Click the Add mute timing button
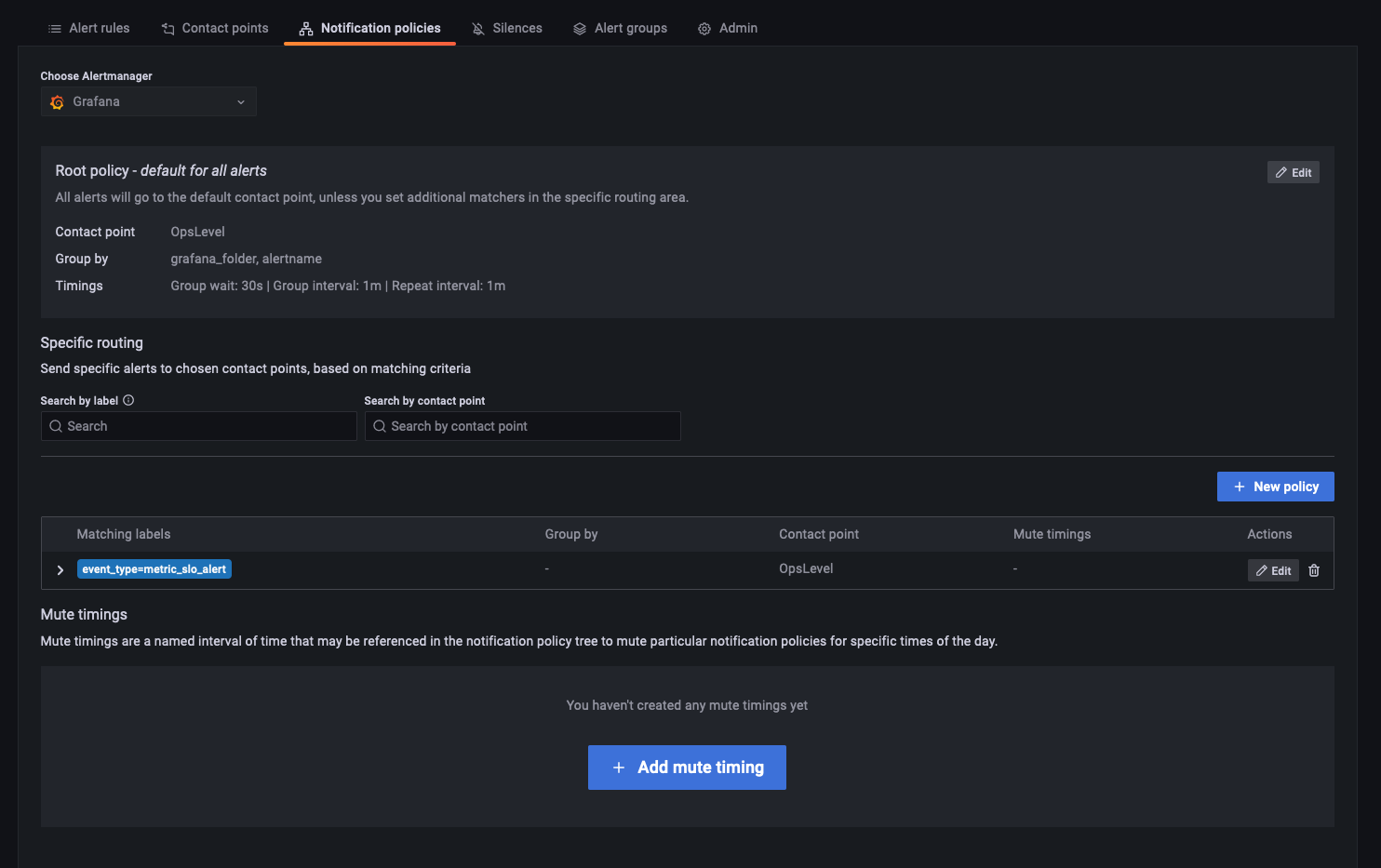Screen dimensions: 1381x868 (x=687, y=767)
